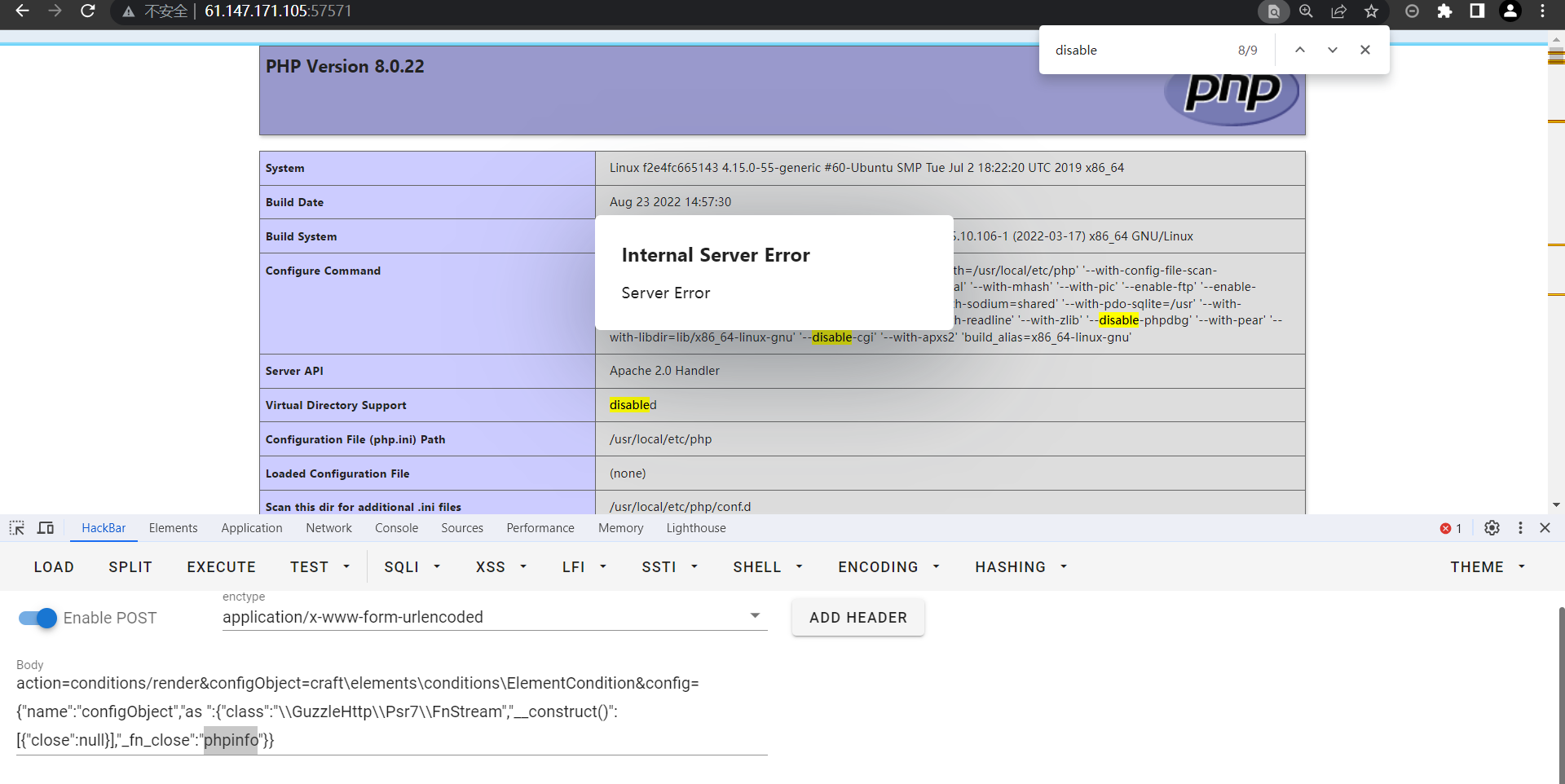Open the Elements tab
This screenshot has height=784, width=1565.
(174, 528)
